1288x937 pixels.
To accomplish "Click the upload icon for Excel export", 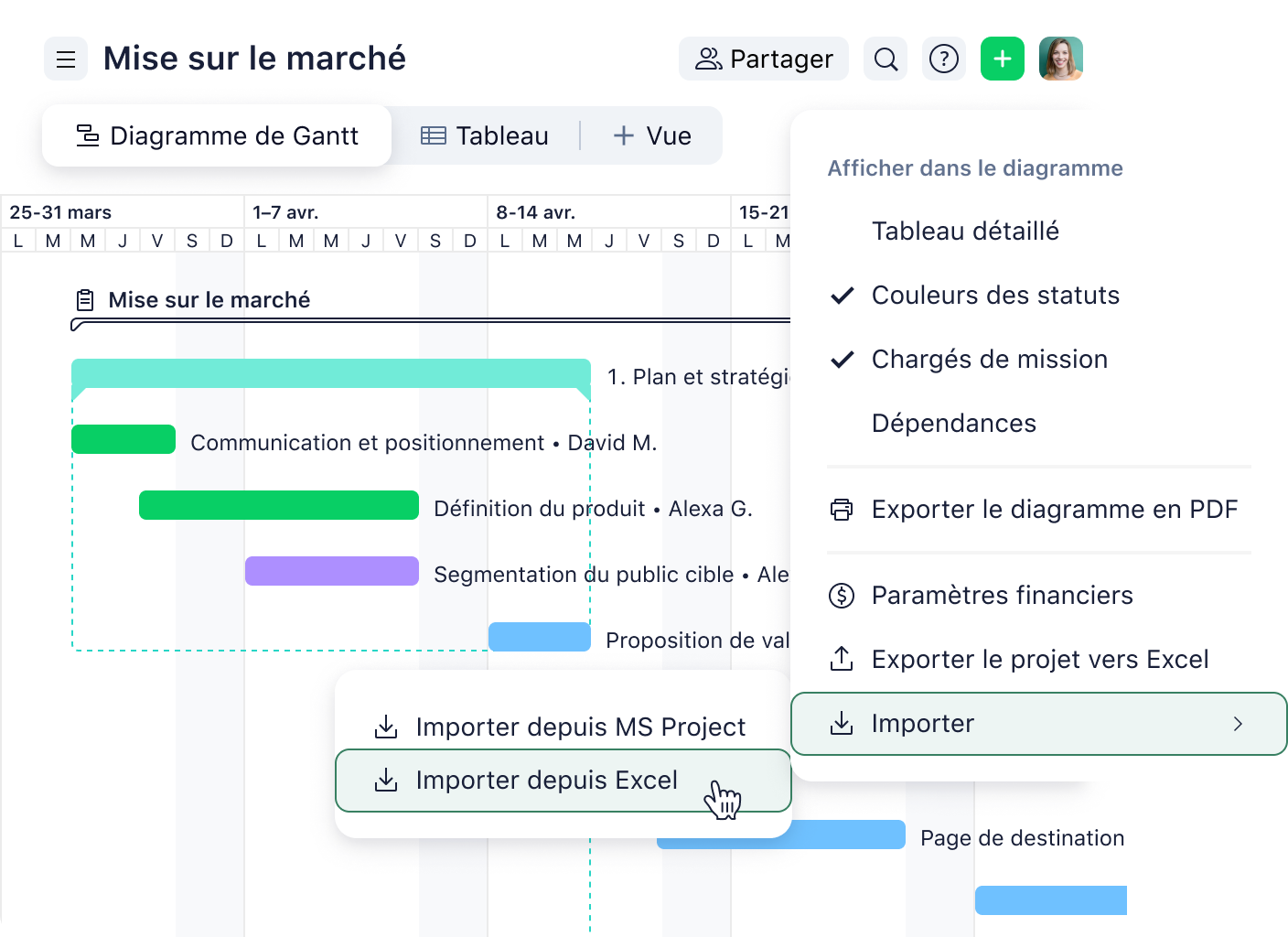I will pyautogui.click(x=842, y=659).
